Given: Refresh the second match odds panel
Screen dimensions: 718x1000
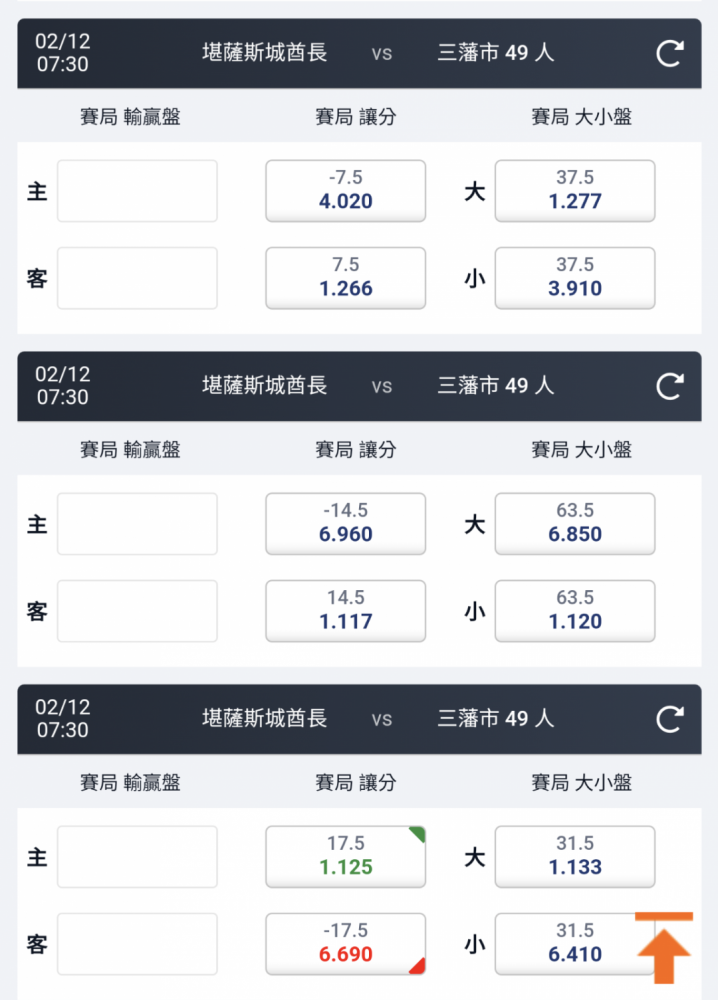Looking at the screenshot, I should pos(670,386).
